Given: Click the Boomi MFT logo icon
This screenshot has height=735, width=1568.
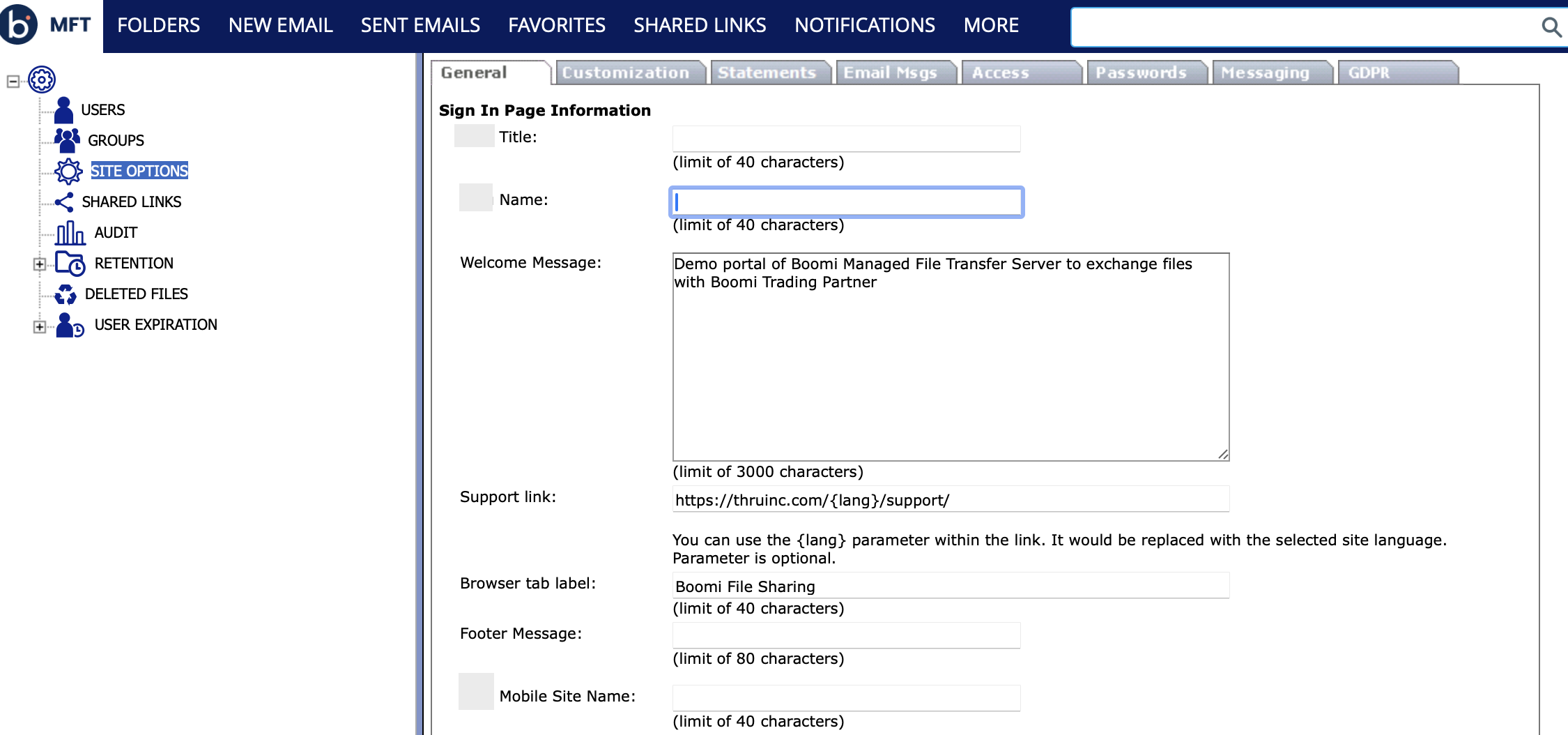Looking at the screenshot, I should tap(19, 24).
